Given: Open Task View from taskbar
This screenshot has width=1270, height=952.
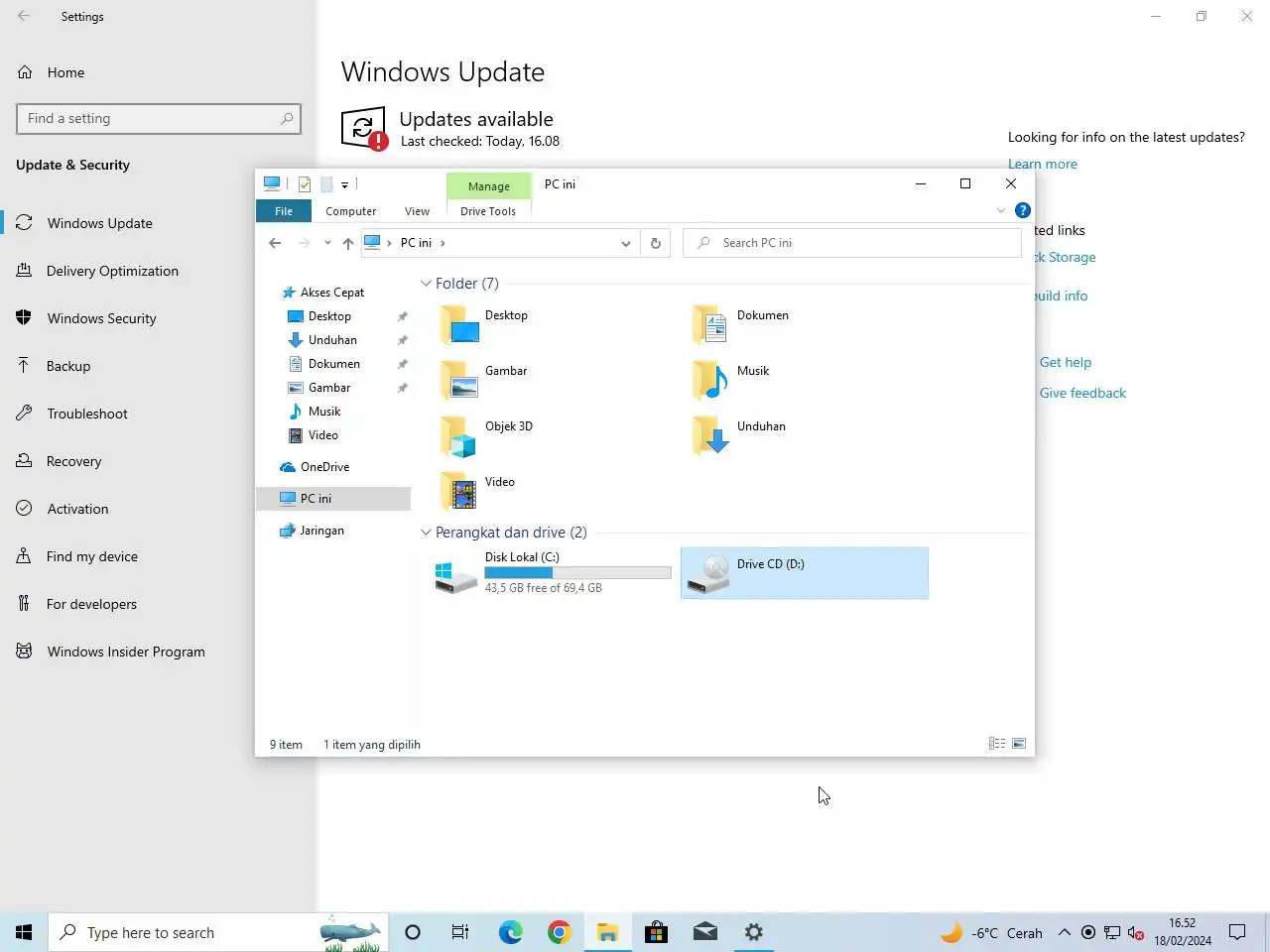Looking at the screenshot, I should (460, 932).
